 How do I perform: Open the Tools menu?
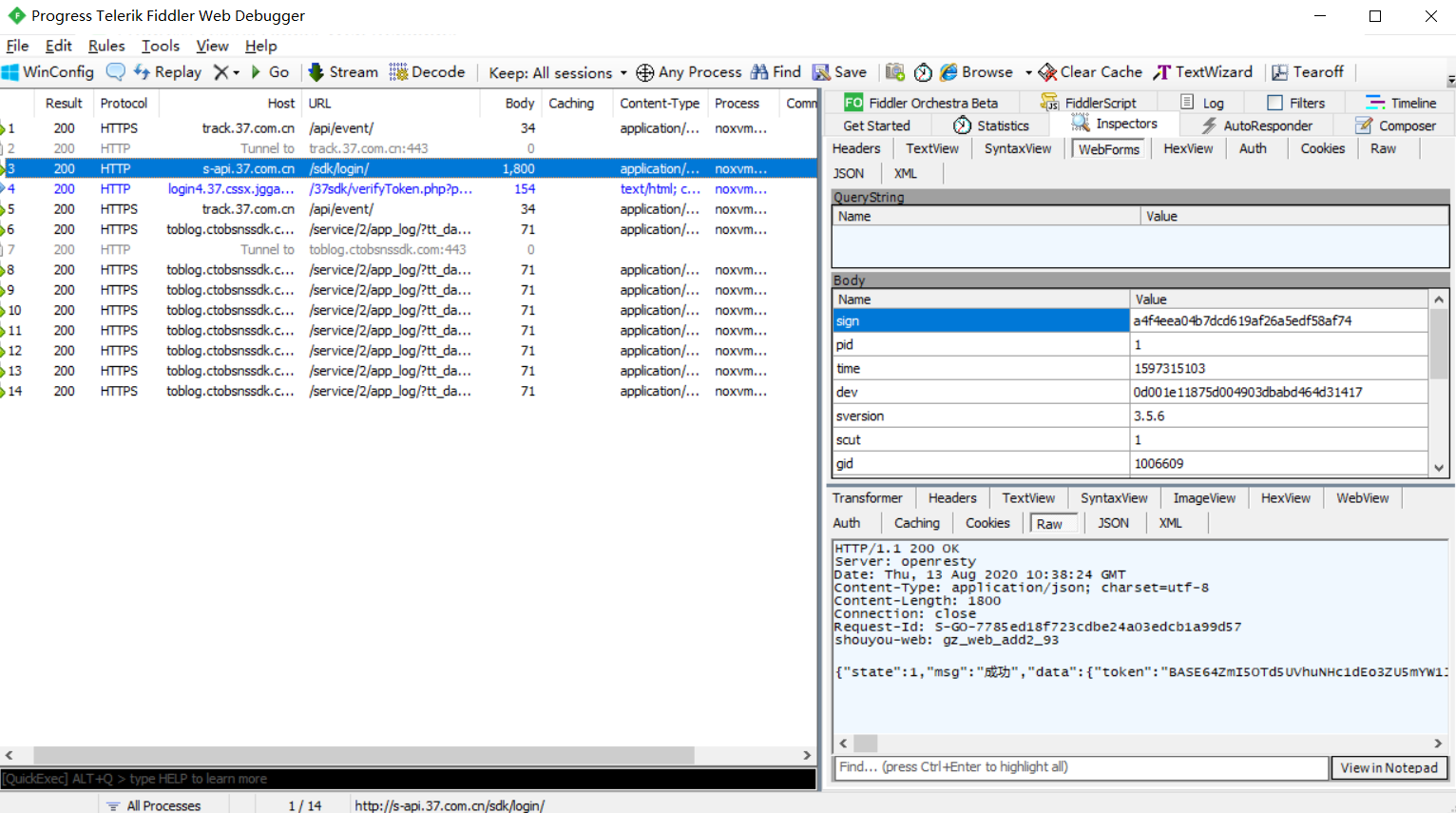tap(161, 46)
